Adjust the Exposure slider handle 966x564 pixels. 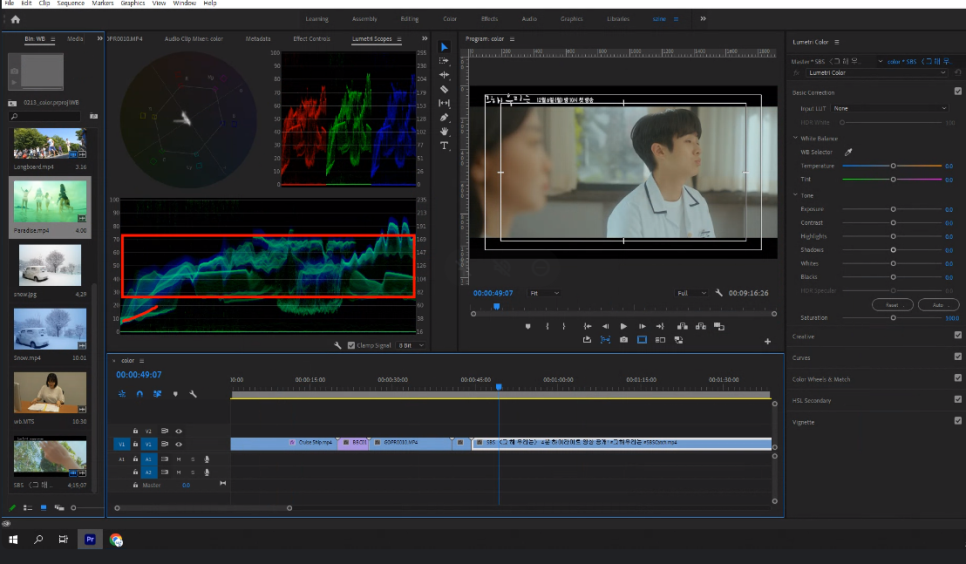click(893, 209)
